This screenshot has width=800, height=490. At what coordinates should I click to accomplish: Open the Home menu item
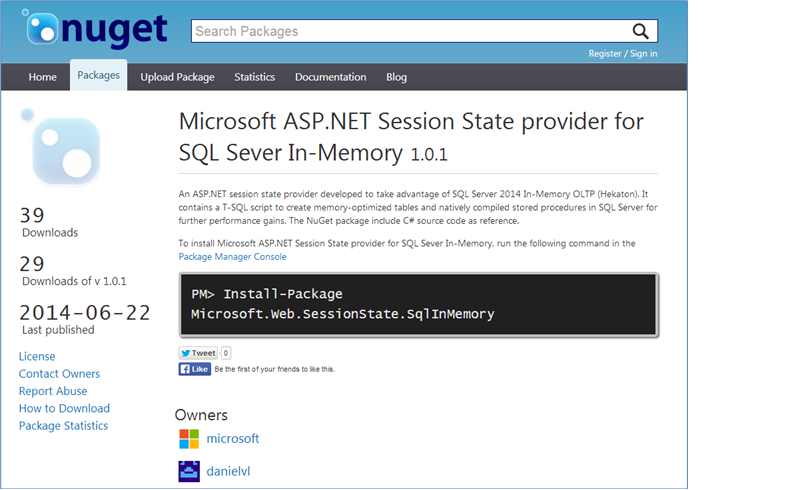(x=42, y=77)
